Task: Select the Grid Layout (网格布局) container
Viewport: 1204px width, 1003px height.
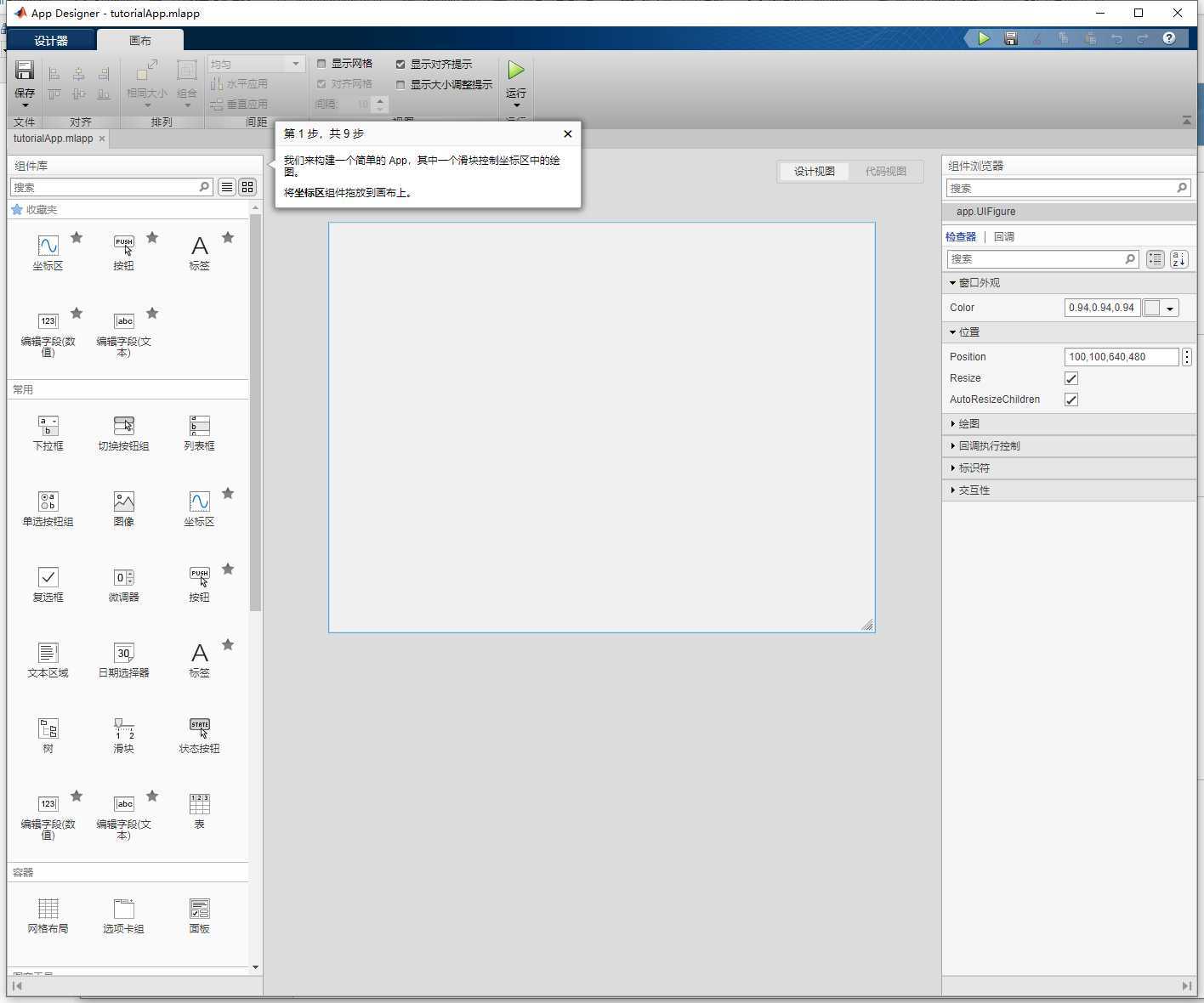Action: tap(48, 909)
